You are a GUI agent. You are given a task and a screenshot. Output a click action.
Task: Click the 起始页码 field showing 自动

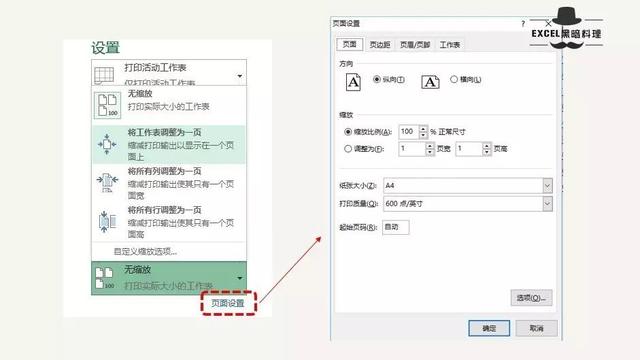(396, 227)
